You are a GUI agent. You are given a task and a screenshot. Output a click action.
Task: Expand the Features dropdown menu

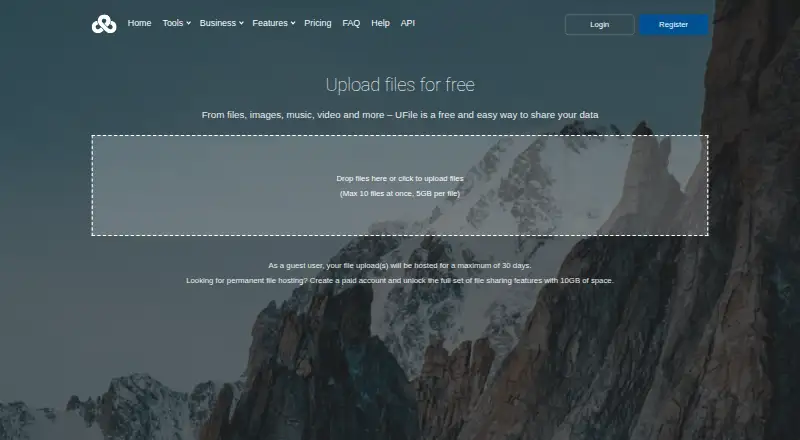pos(273,23)
